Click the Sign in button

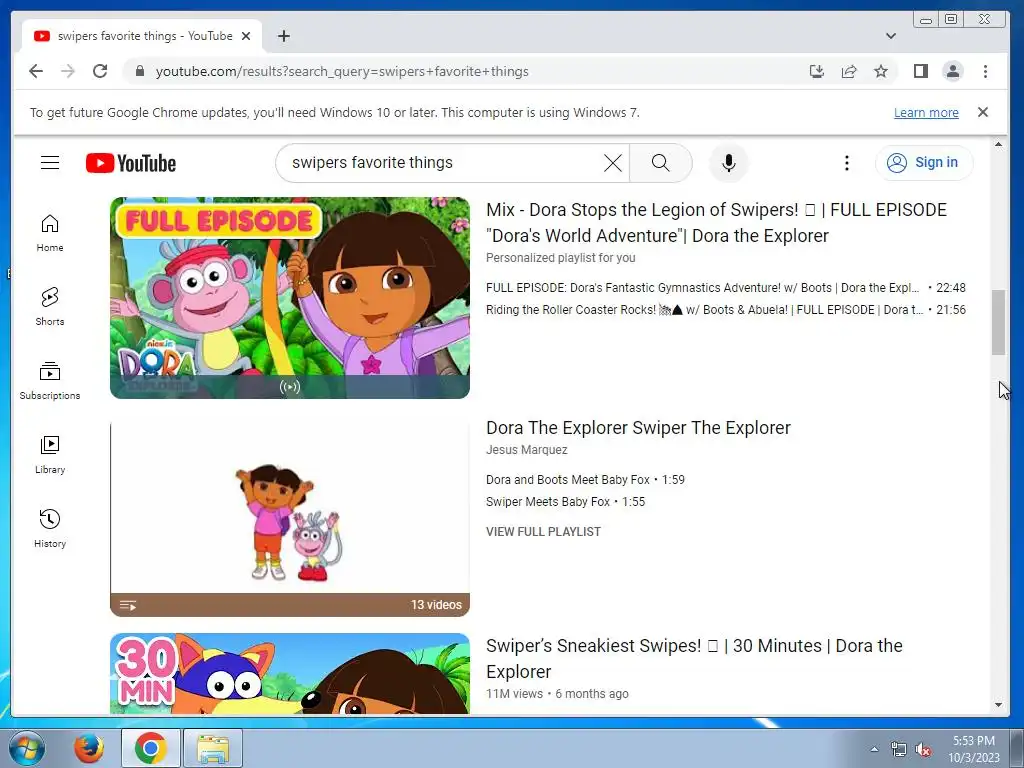924,163
